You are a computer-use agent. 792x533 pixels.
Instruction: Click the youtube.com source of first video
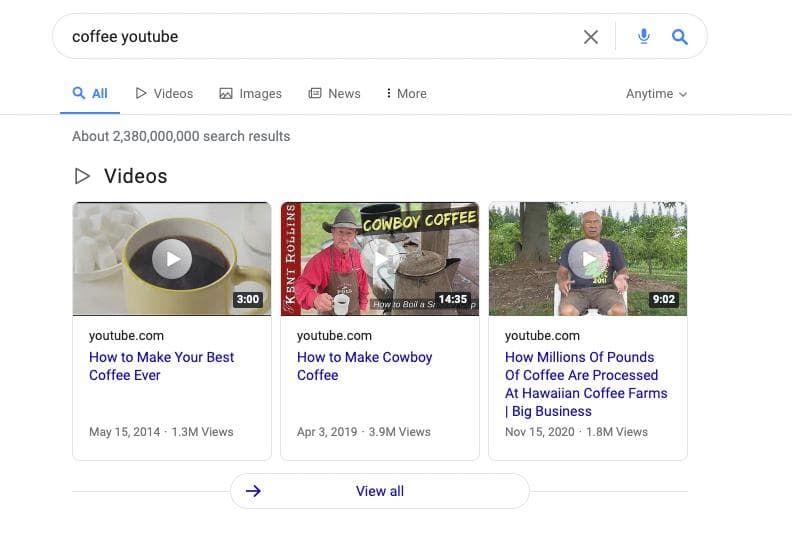(x=126, y=335)
